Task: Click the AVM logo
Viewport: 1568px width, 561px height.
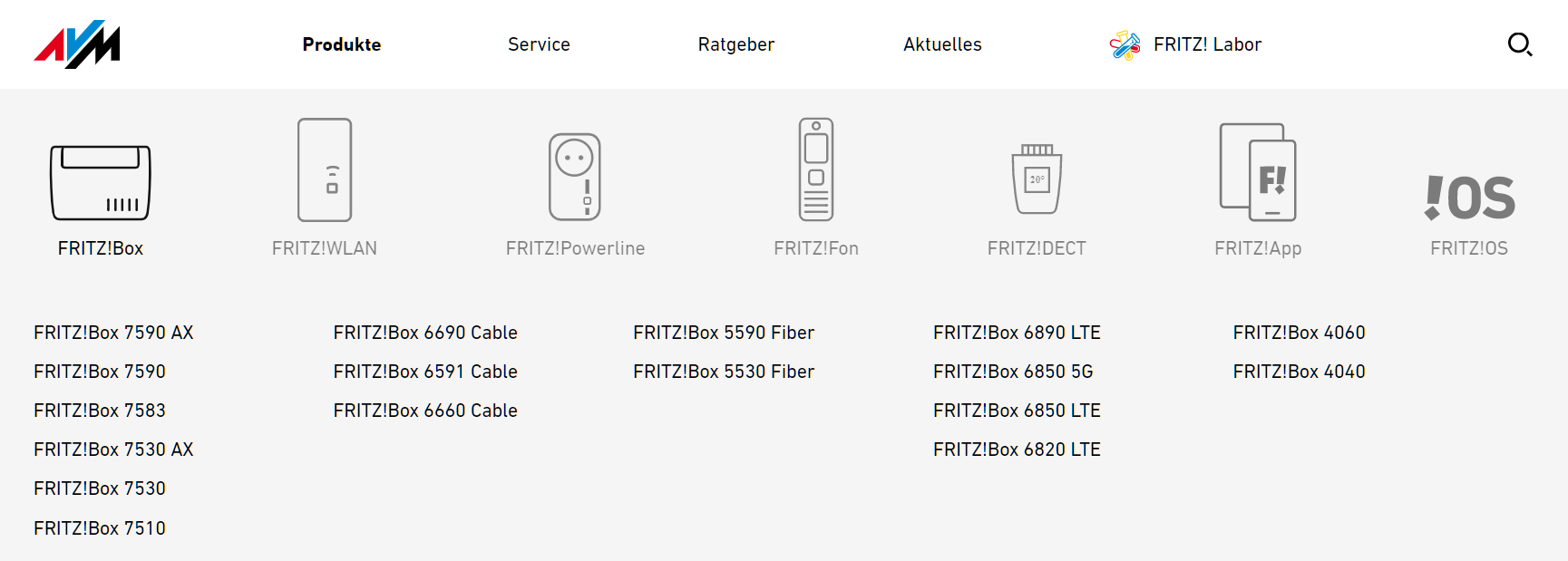Action: pyautogui.click(x=77, y=44)
